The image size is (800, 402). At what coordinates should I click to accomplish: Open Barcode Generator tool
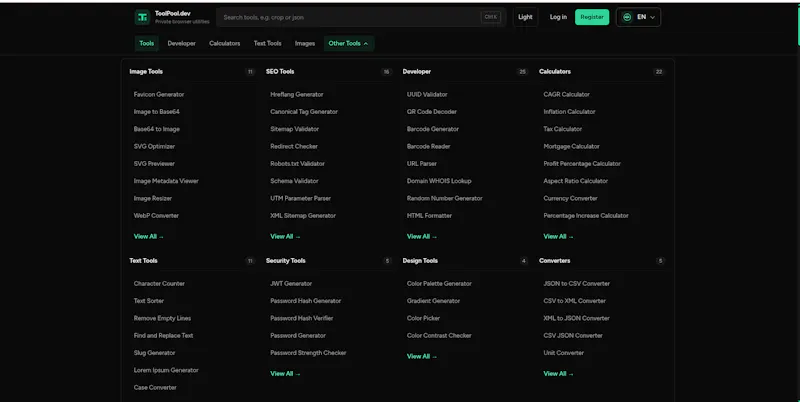coord(433,129)
